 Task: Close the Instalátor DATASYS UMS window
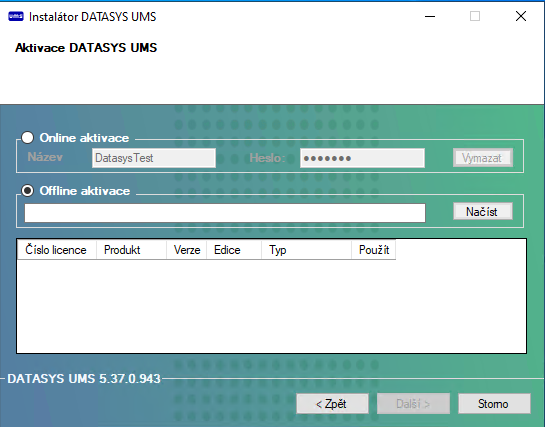point(521,16)
